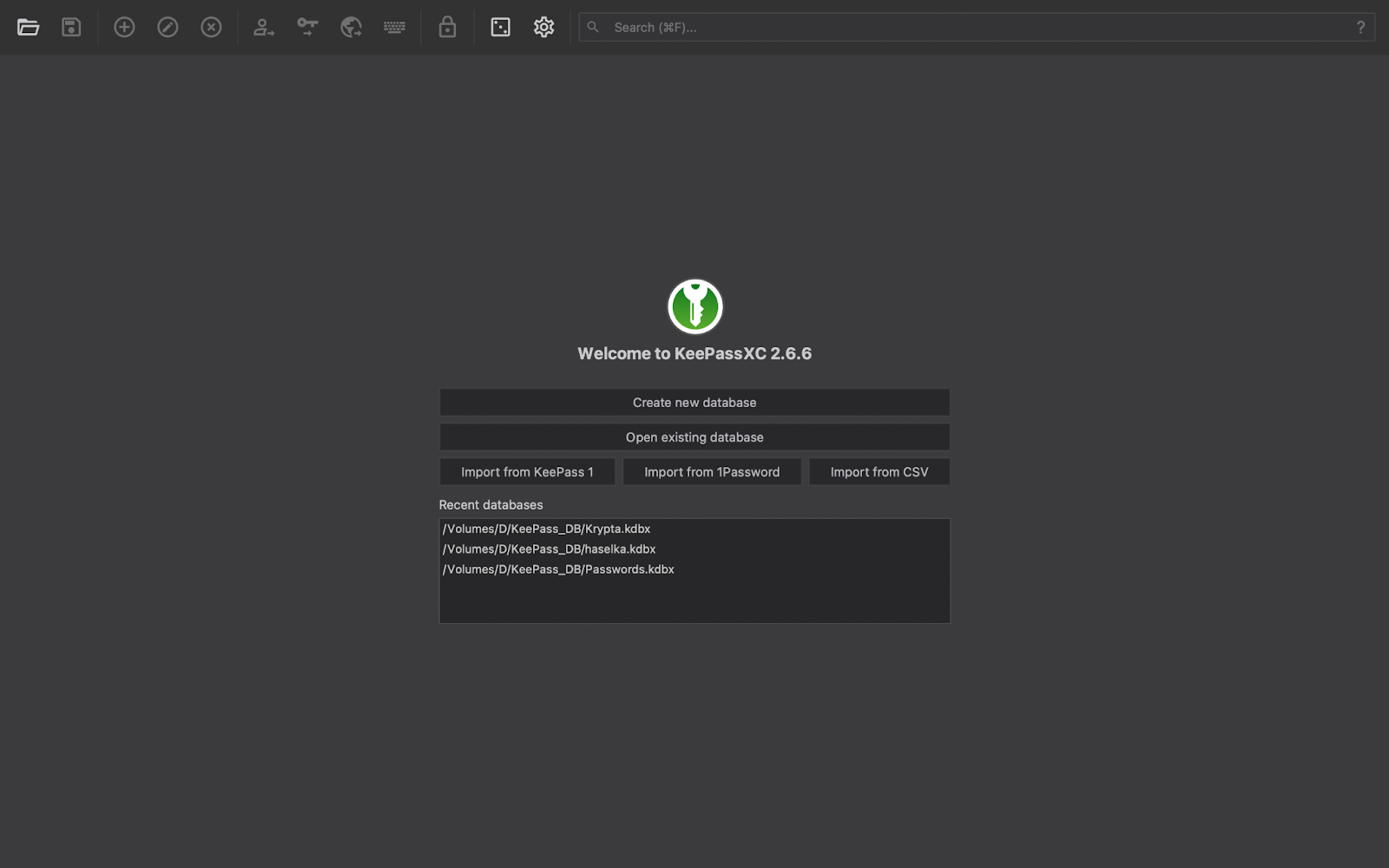Image resolution: width=1389 pixels, height=868 pixels.
Task: Focus the Search field
Action: (x=977, y=27)
